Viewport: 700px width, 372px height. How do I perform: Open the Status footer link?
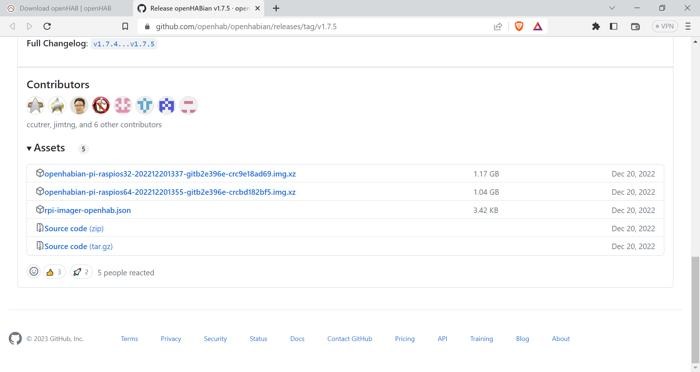point(258,339)
